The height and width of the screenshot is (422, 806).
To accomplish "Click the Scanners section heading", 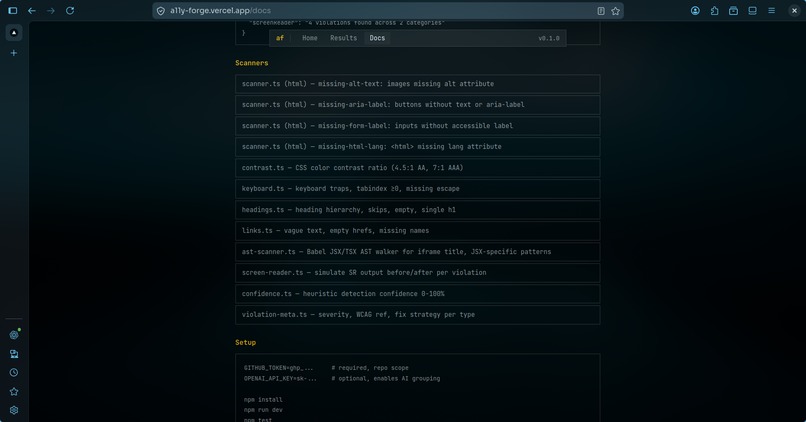I will coord(251,63).
